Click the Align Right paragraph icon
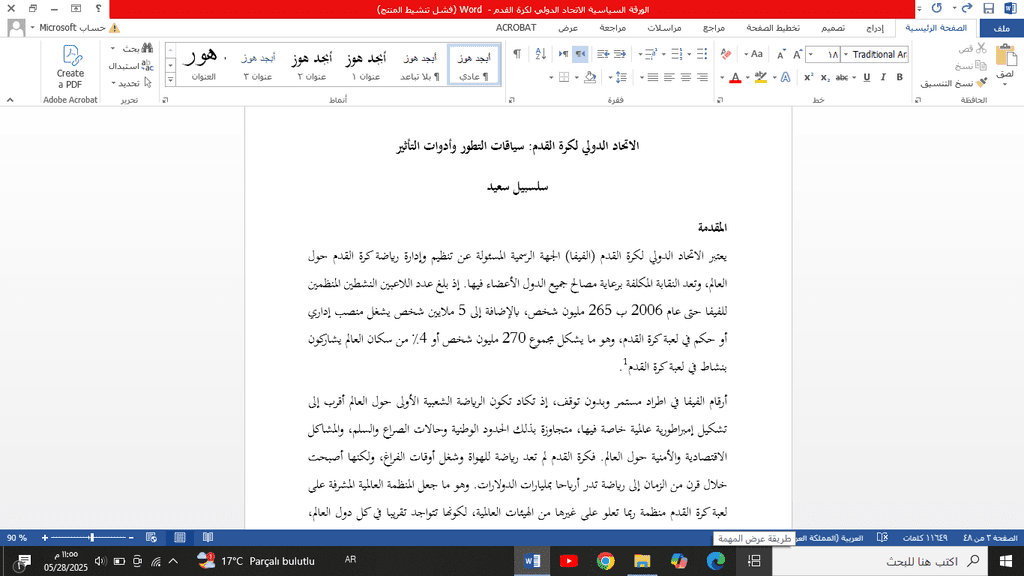 click(x=702, y=77)
